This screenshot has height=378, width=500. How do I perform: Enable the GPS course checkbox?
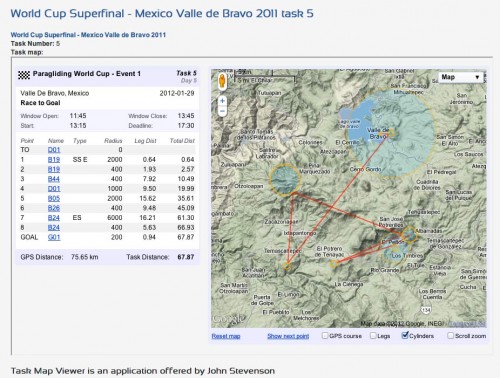pyautogui.click(x=325, y=335)
